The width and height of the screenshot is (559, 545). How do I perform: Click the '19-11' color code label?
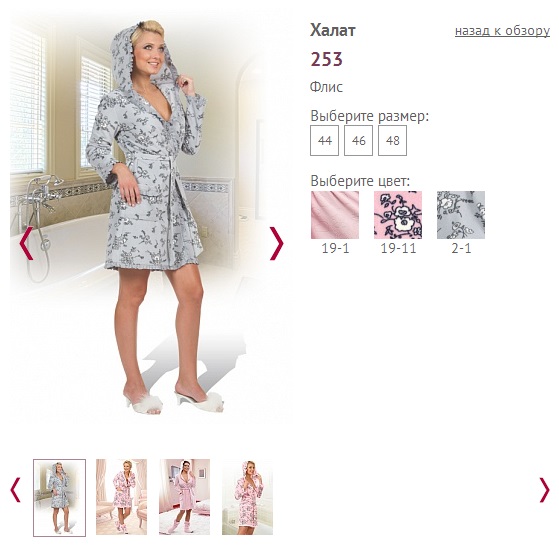[398, 248]
